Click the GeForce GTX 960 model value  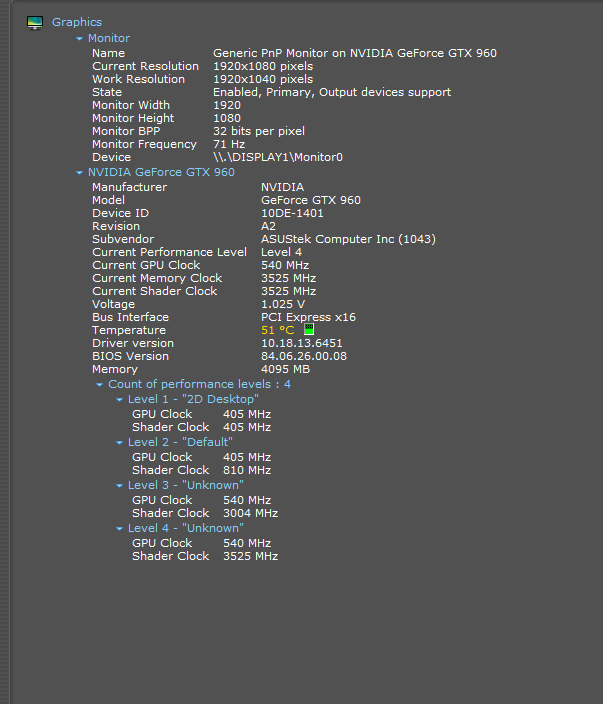pyautogui.click(x=311, y=200)
